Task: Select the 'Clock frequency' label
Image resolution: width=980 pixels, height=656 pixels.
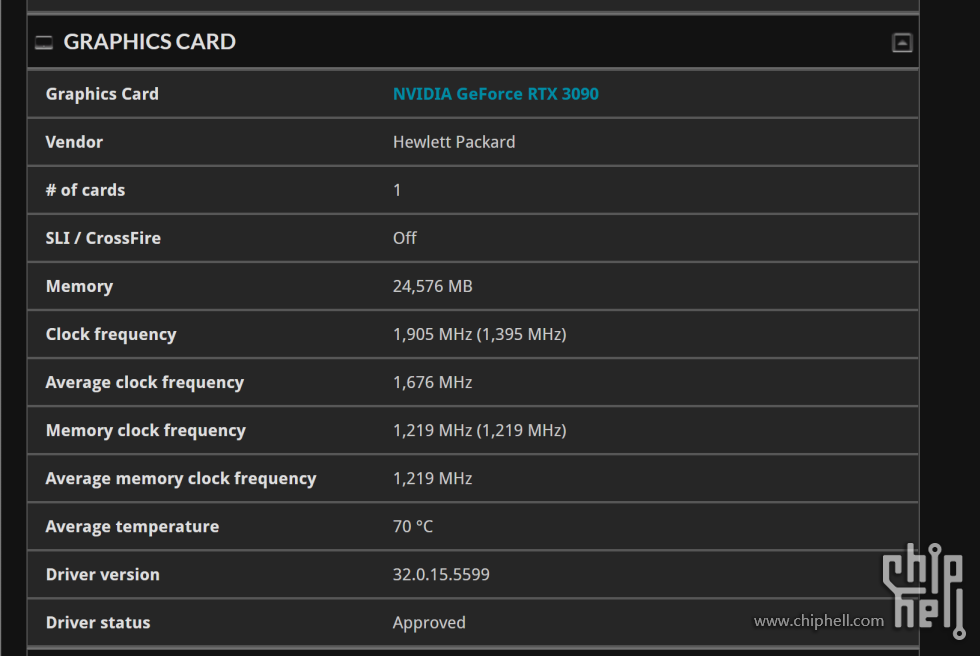Action: pos(111,335)
